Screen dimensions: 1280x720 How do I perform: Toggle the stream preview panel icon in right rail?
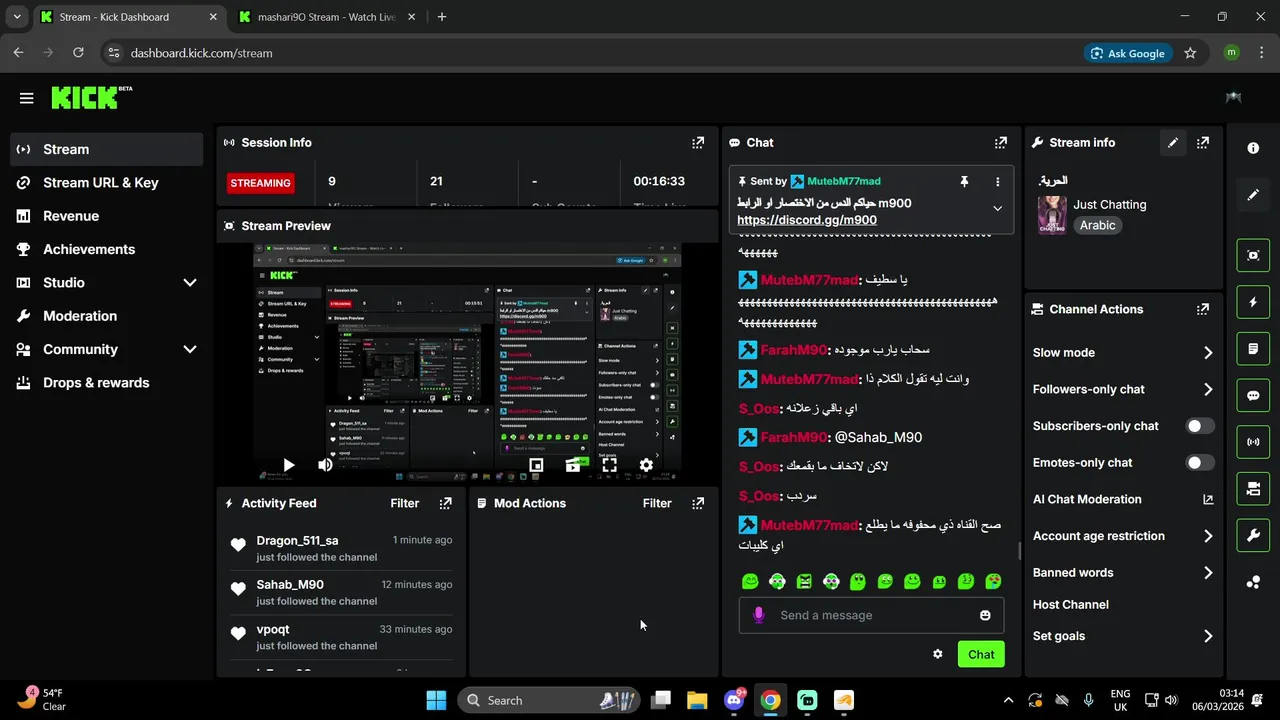click(1253, 255)
